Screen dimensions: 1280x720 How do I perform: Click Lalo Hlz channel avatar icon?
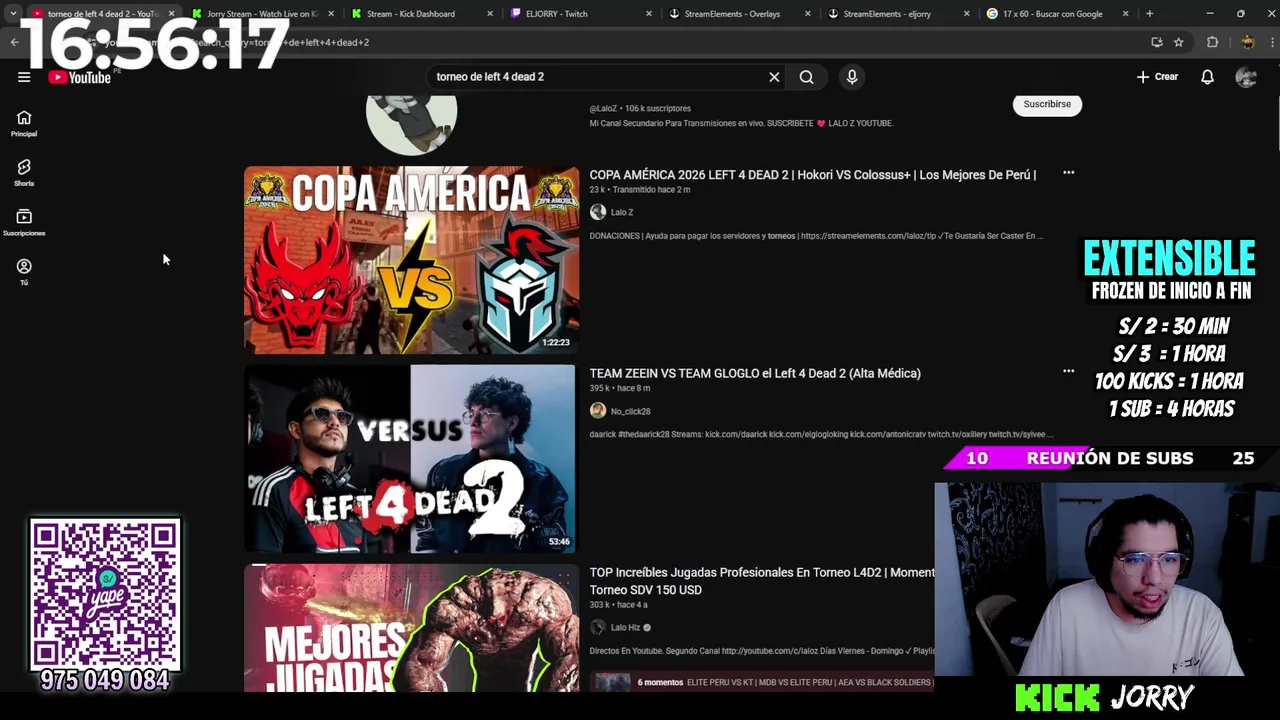598,627
